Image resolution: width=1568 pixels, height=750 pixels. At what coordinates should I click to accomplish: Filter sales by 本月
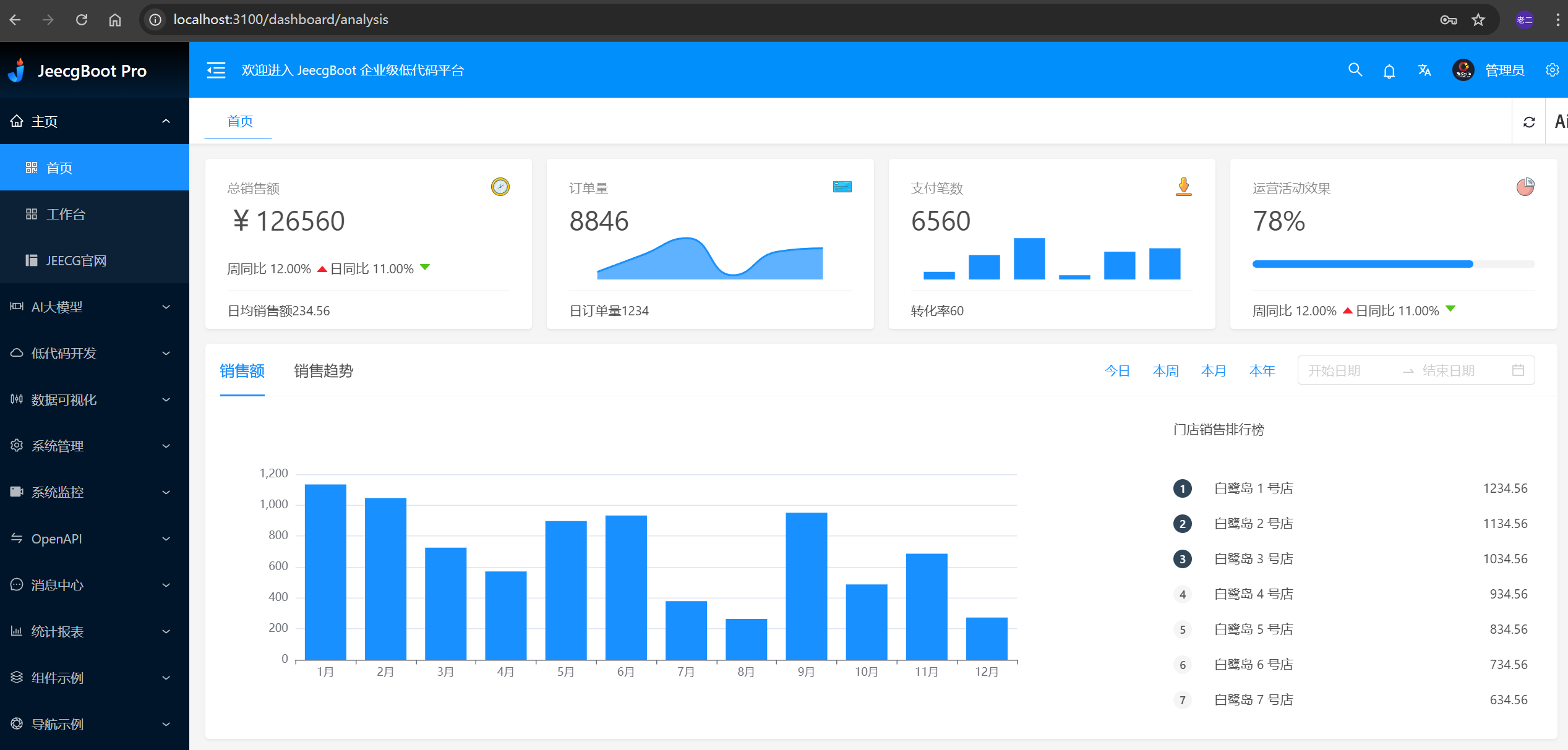click(x=1214, y=370)
